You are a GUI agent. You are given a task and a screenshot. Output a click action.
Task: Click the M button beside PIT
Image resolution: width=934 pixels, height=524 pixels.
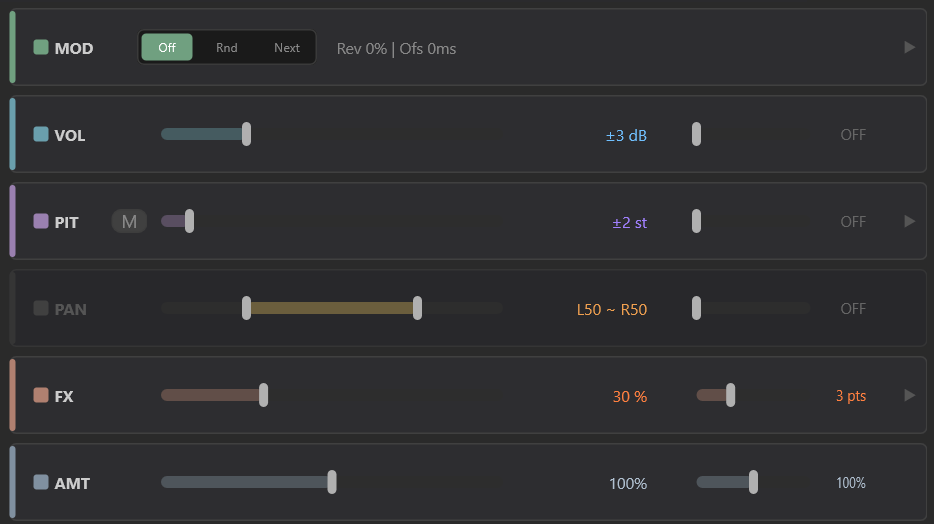pyautogui.click(x=129, y=222)
